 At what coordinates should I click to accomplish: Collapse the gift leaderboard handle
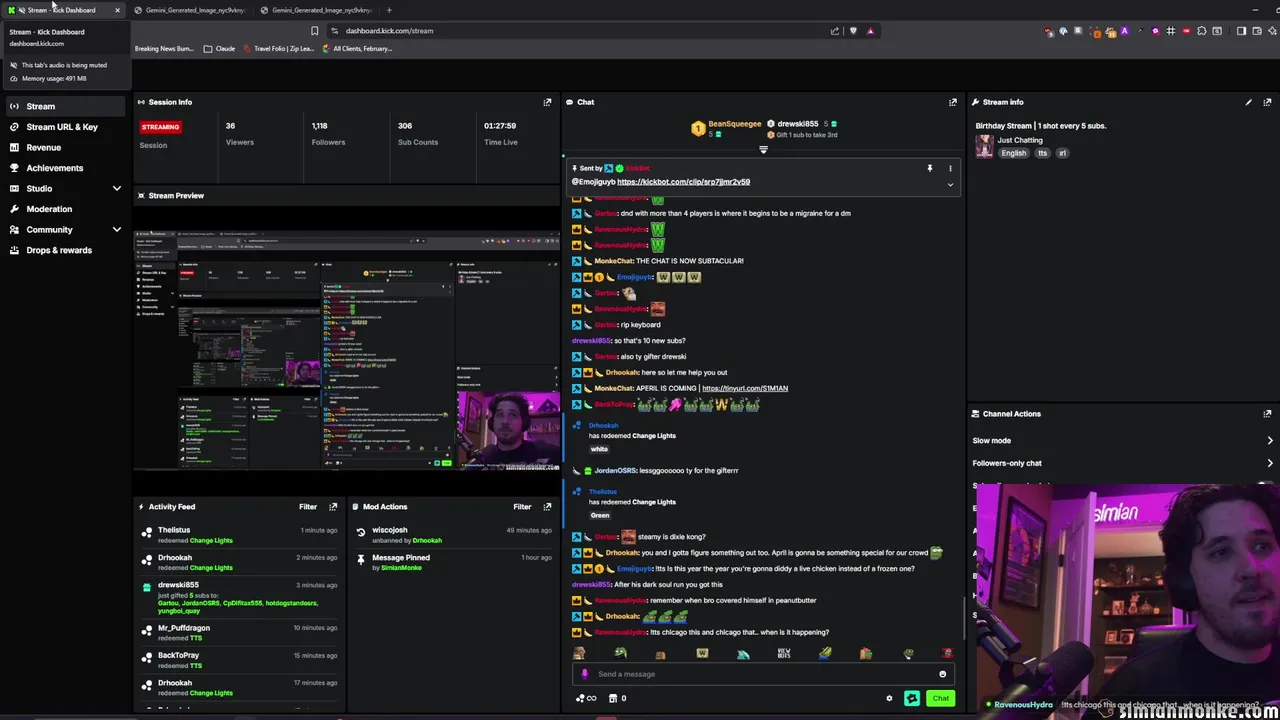tap(763, 150)
